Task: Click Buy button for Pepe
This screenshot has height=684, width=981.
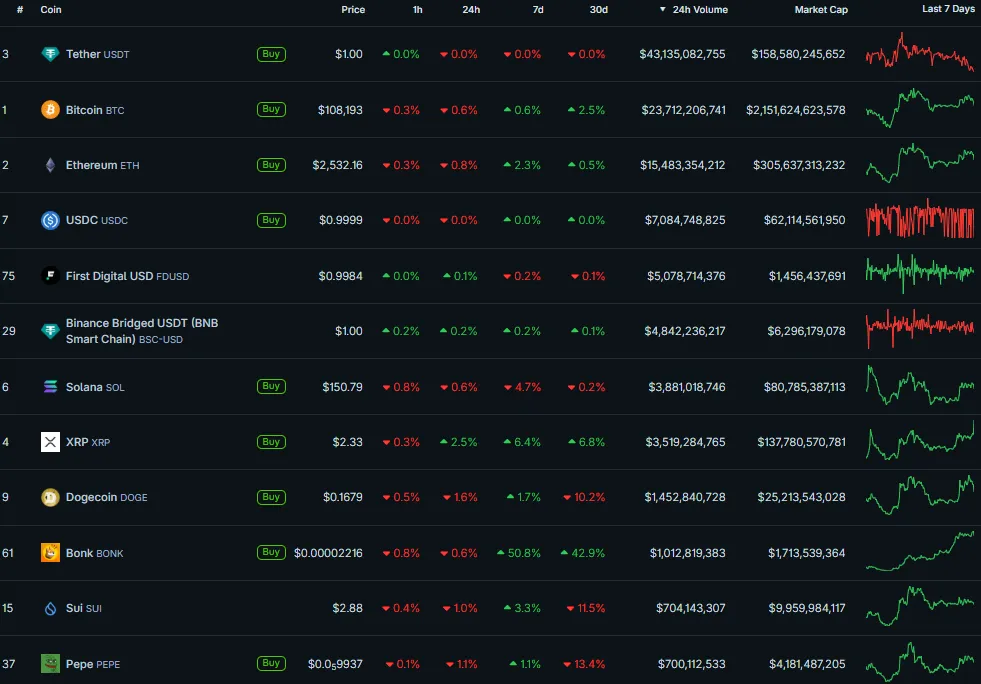Action: (x=271, y=663)
